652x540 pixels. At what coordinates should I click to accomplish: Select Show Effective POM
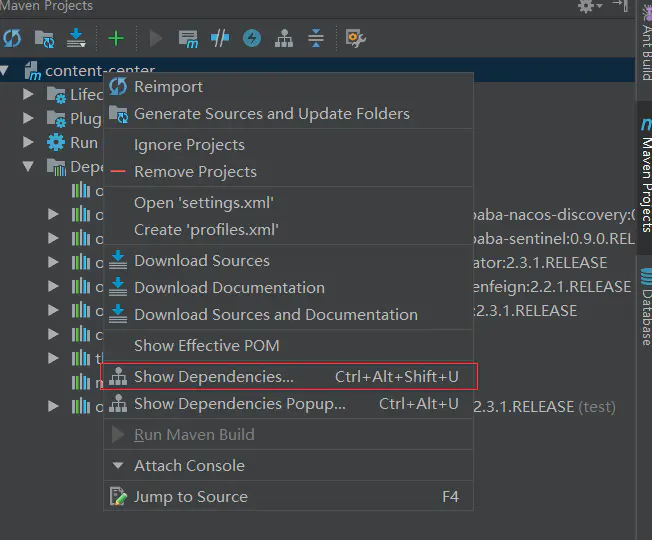point(288,345)
